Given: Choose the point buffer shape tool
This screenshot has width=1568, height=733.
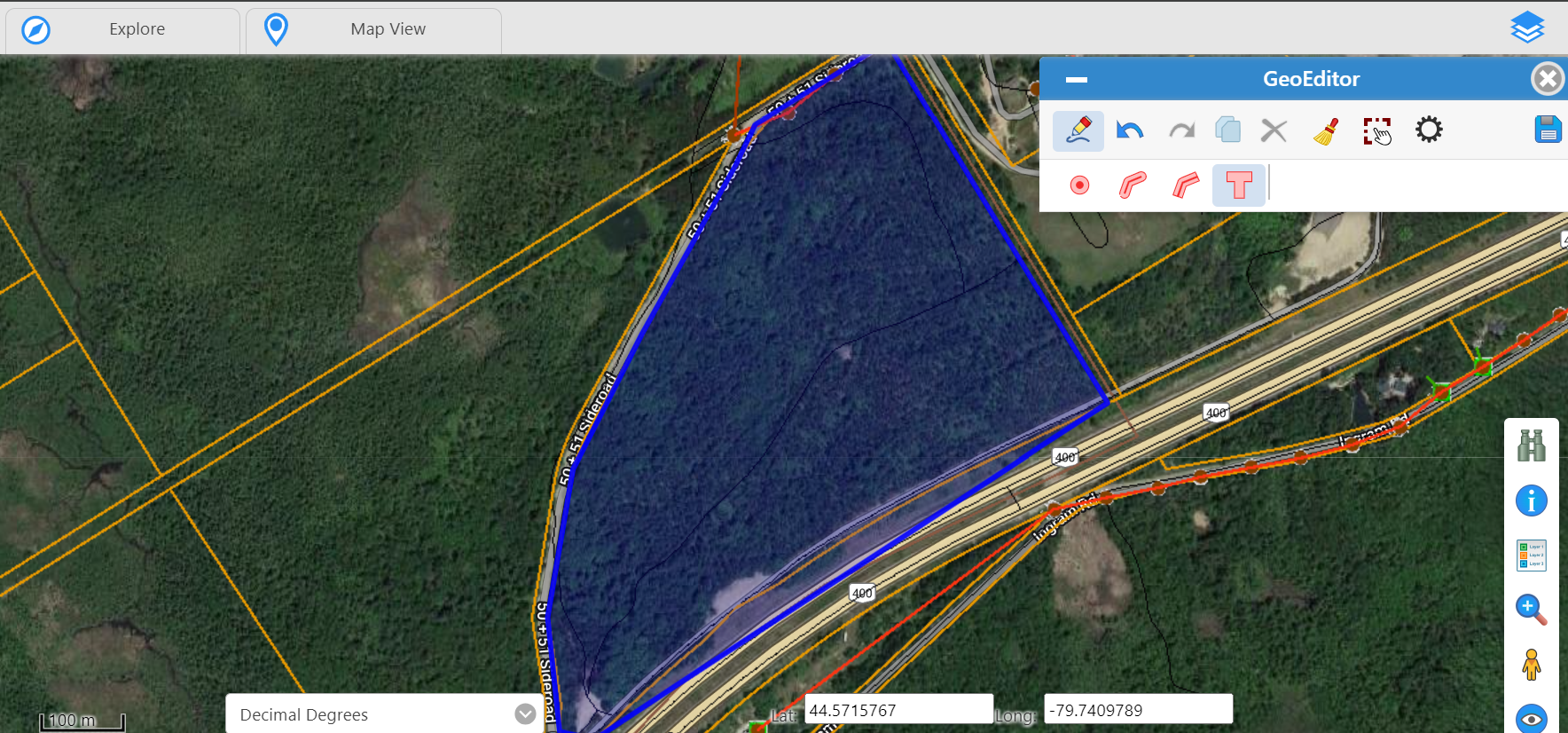Looking at the screenshot, I should coord(1079,185).
